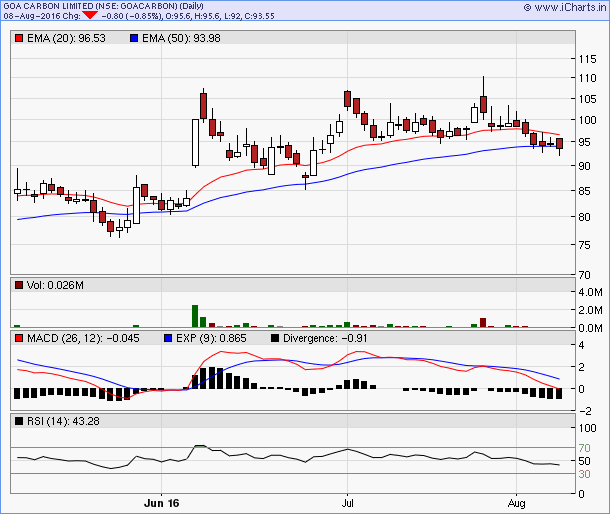Click the 75 price axis label
The height and width of the screenshot is (514, 610).
click(x=584, y=245)
